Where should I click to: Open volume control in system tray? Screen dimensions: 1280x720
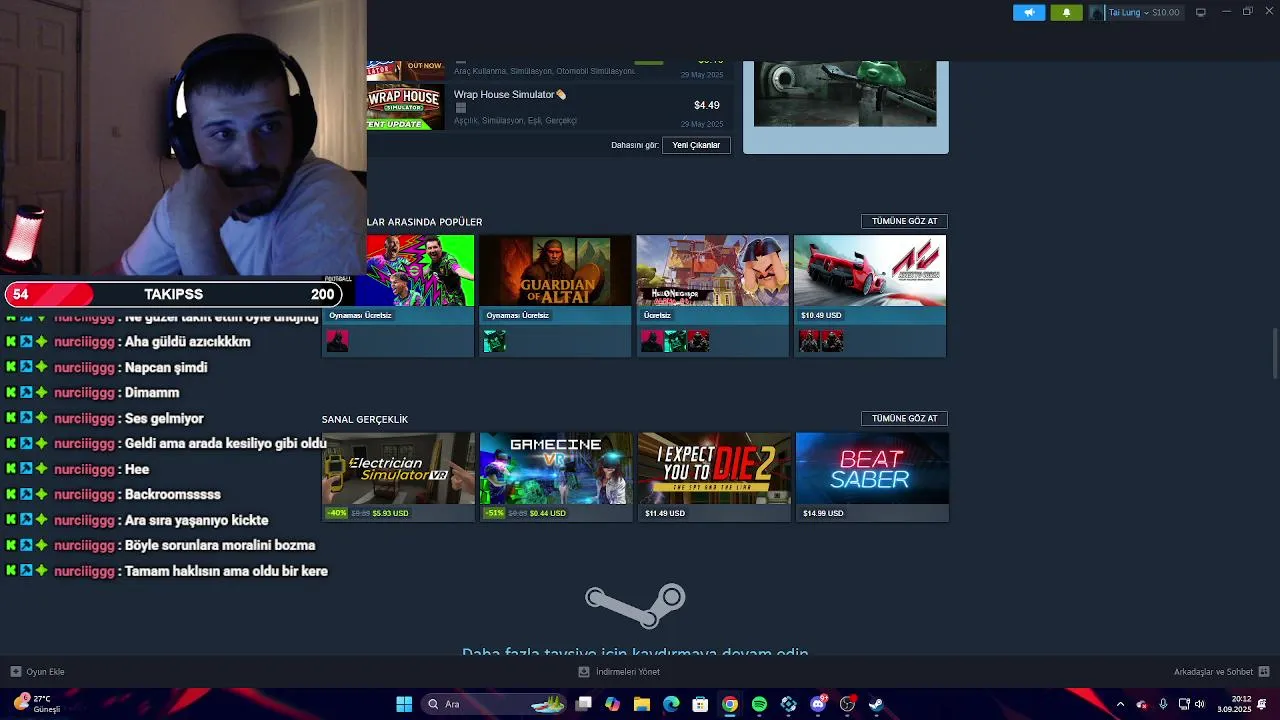pos(1199,704)
